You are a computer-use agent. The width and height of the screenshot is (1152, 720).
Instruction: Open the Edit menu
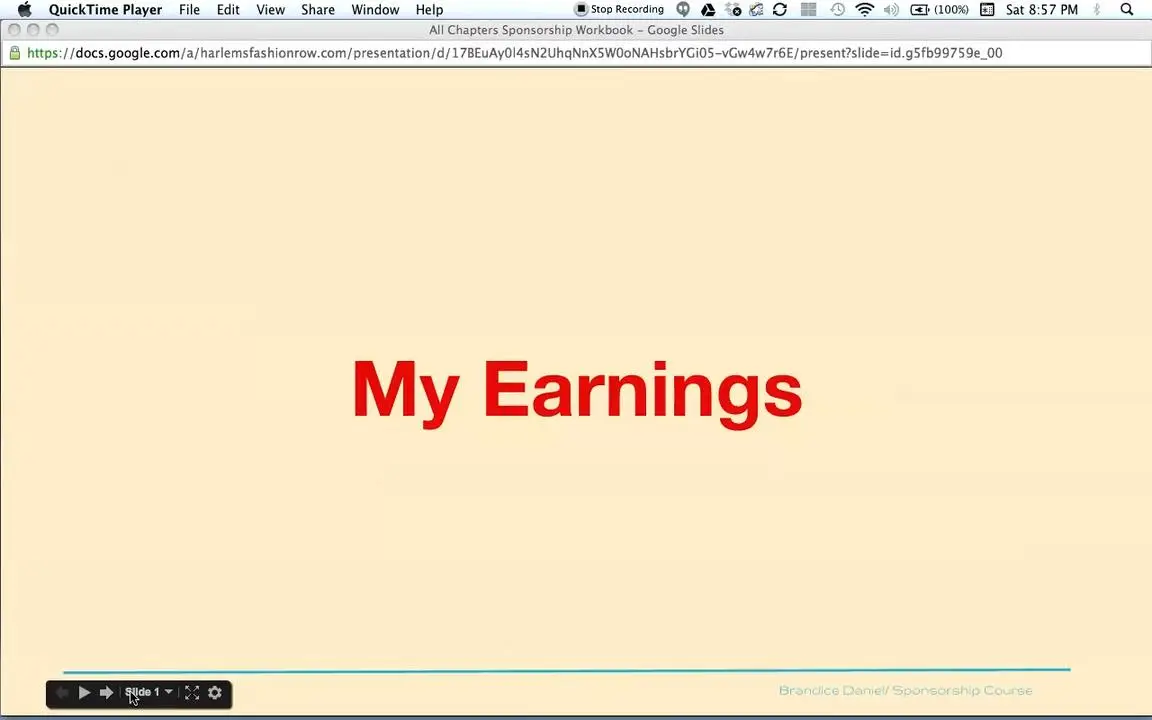point(228,10)
